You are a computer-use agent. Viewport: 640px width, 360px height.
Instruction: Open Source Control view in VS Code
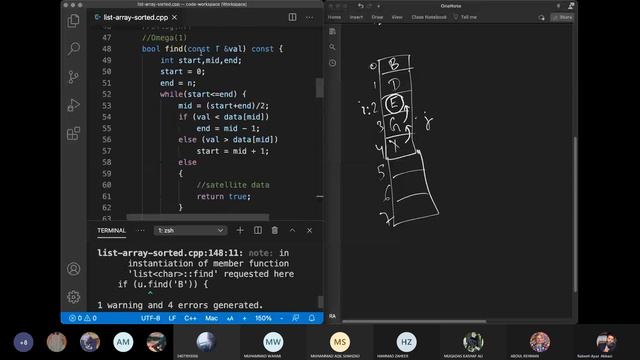(73, 77)
